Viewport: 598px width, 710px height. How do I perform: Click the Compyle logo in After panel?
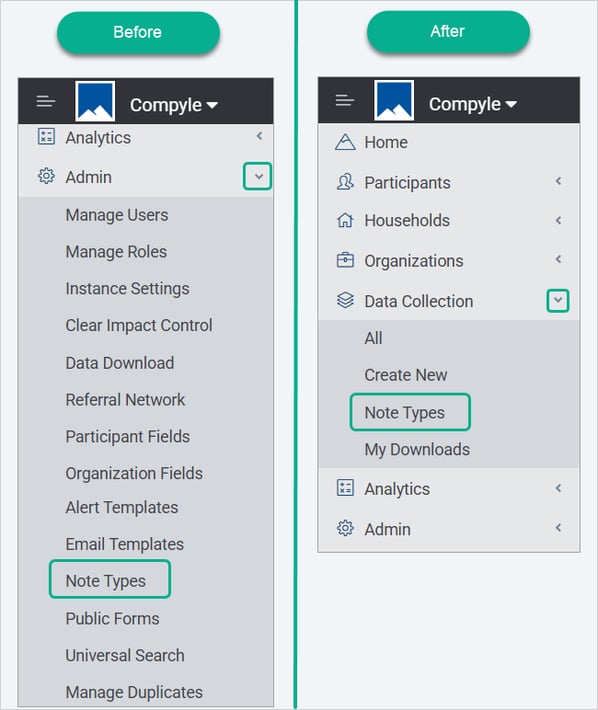(x=394, y=101)
